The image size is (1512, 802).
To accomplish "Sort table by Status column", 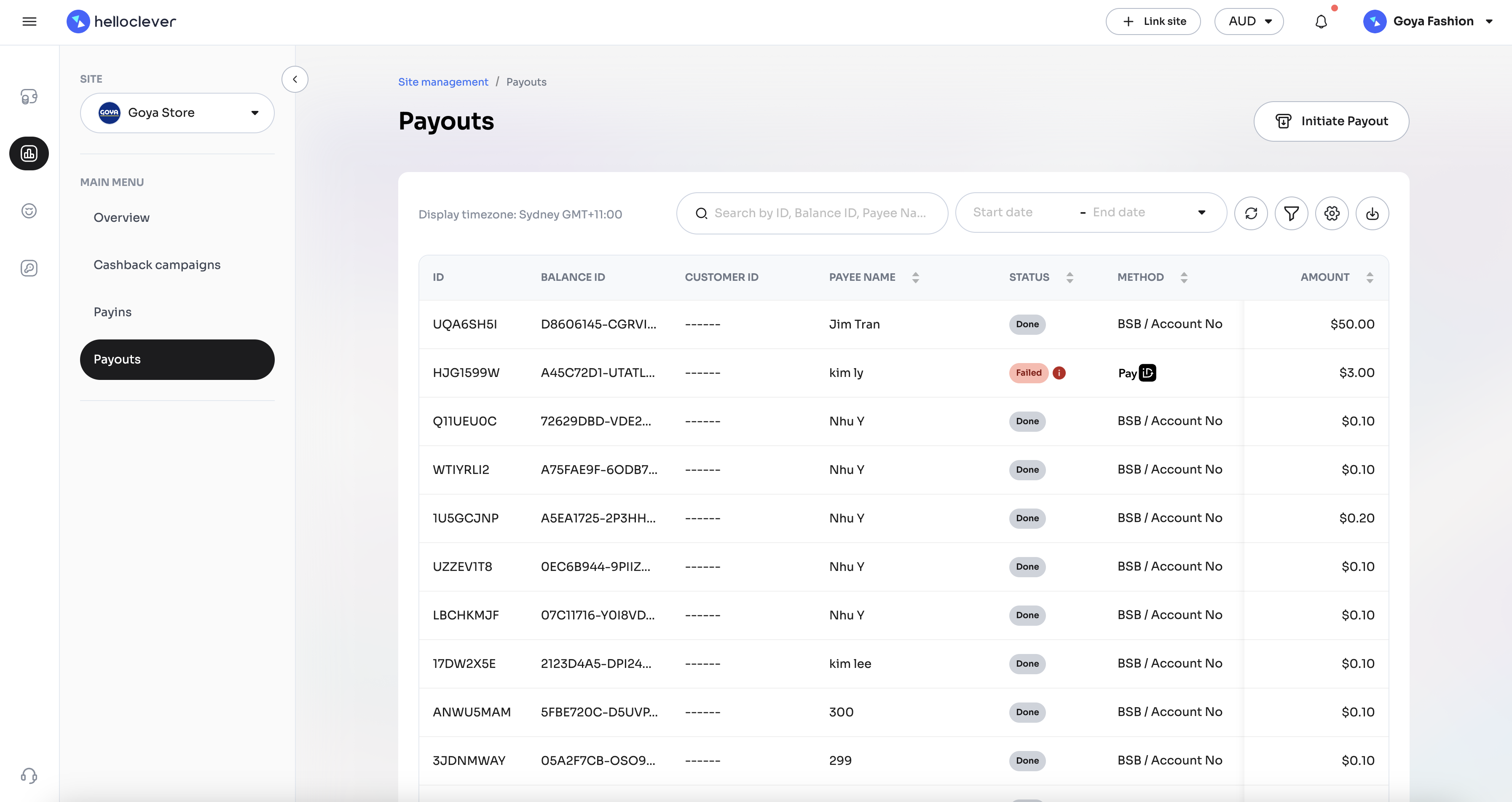I will point(1070,277).
